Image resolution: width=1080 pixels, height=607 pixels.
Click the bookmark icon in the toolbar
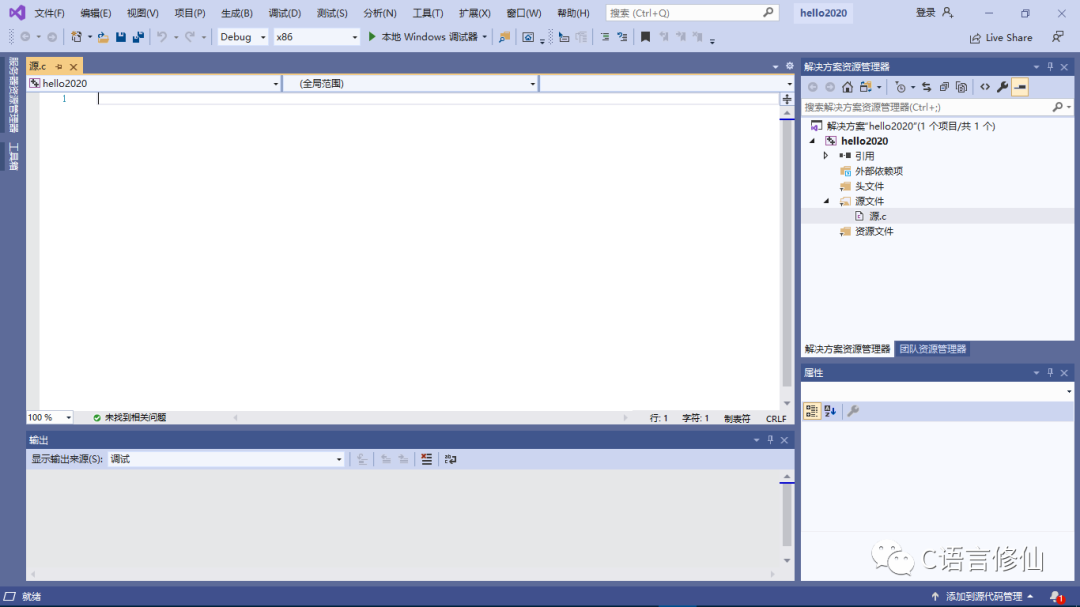645,37
